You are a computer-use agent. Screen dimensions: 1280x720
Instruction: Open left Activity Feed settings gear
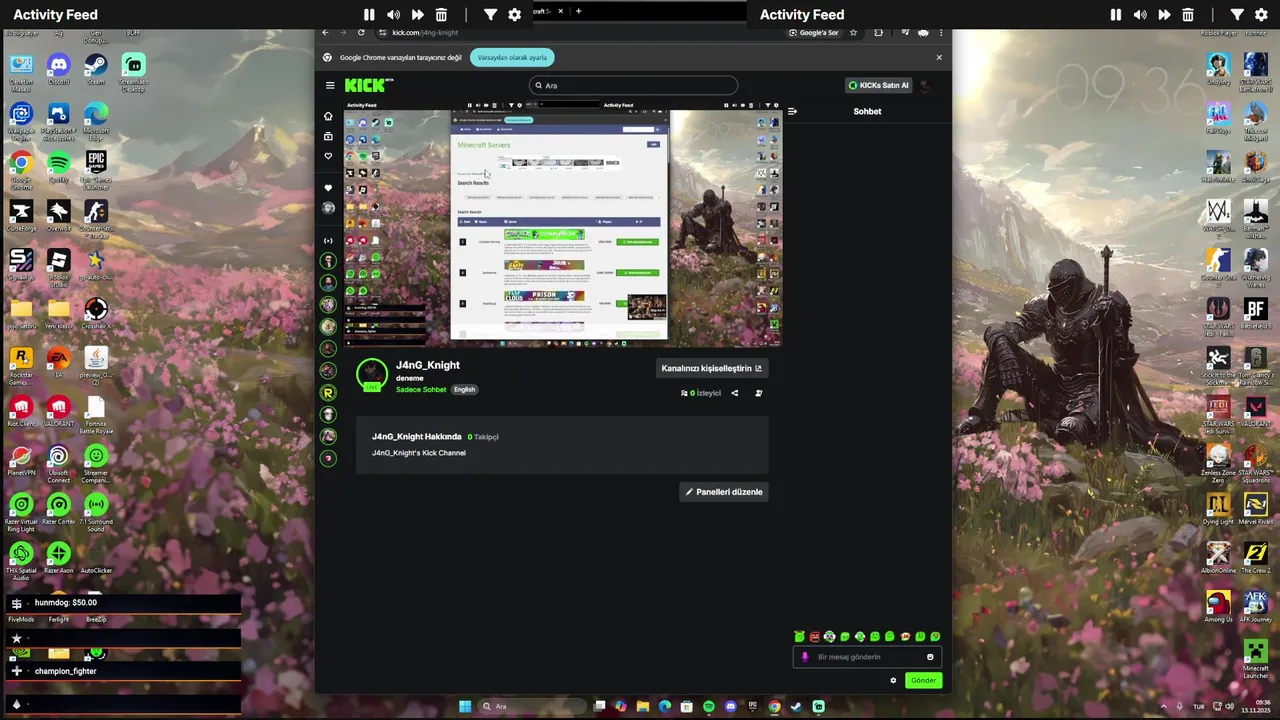514,15
